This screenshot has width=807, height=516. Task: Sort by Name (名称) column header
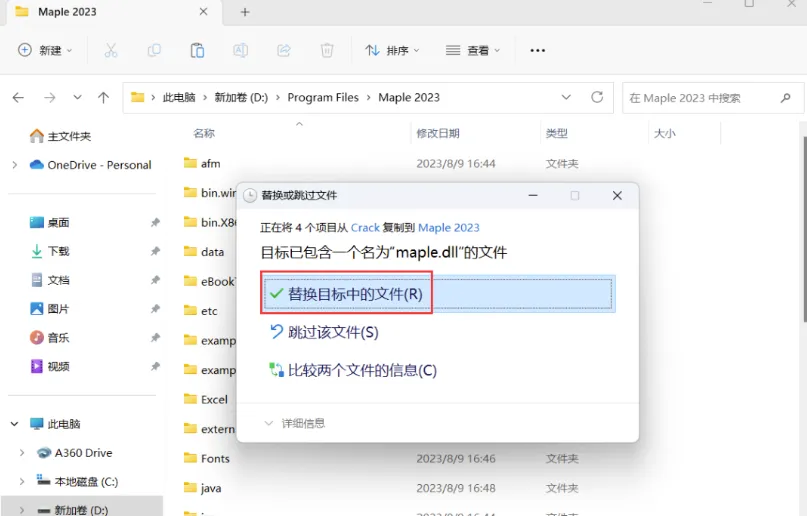[204, 133]
